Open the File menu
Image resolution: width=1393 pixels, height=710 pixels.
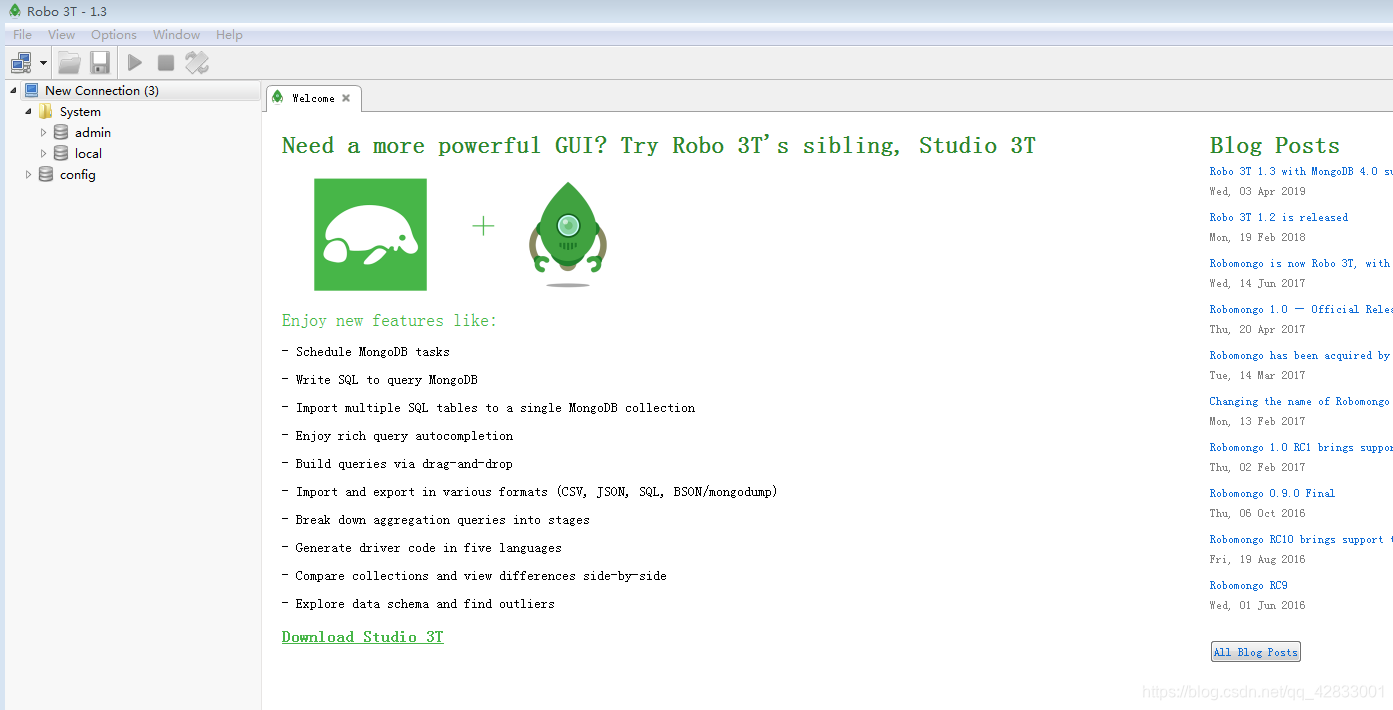point(22,35)
